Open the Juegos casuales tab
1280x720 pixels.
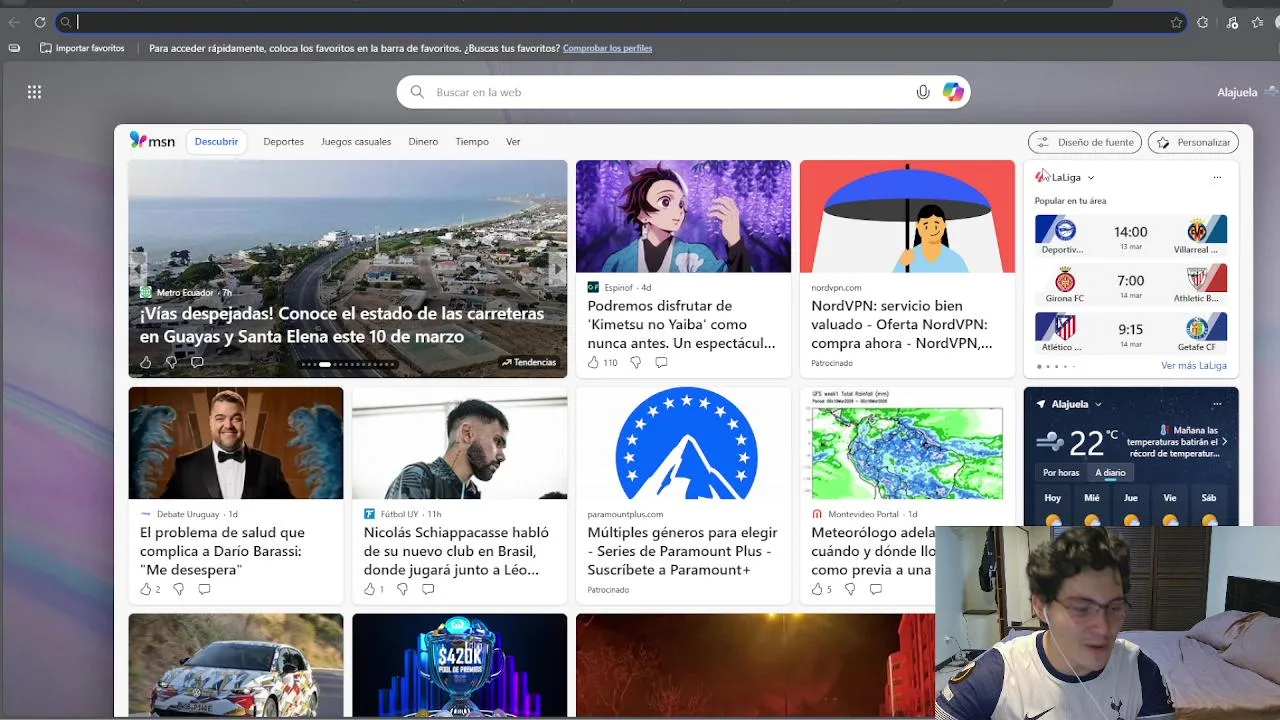(356, 142)
